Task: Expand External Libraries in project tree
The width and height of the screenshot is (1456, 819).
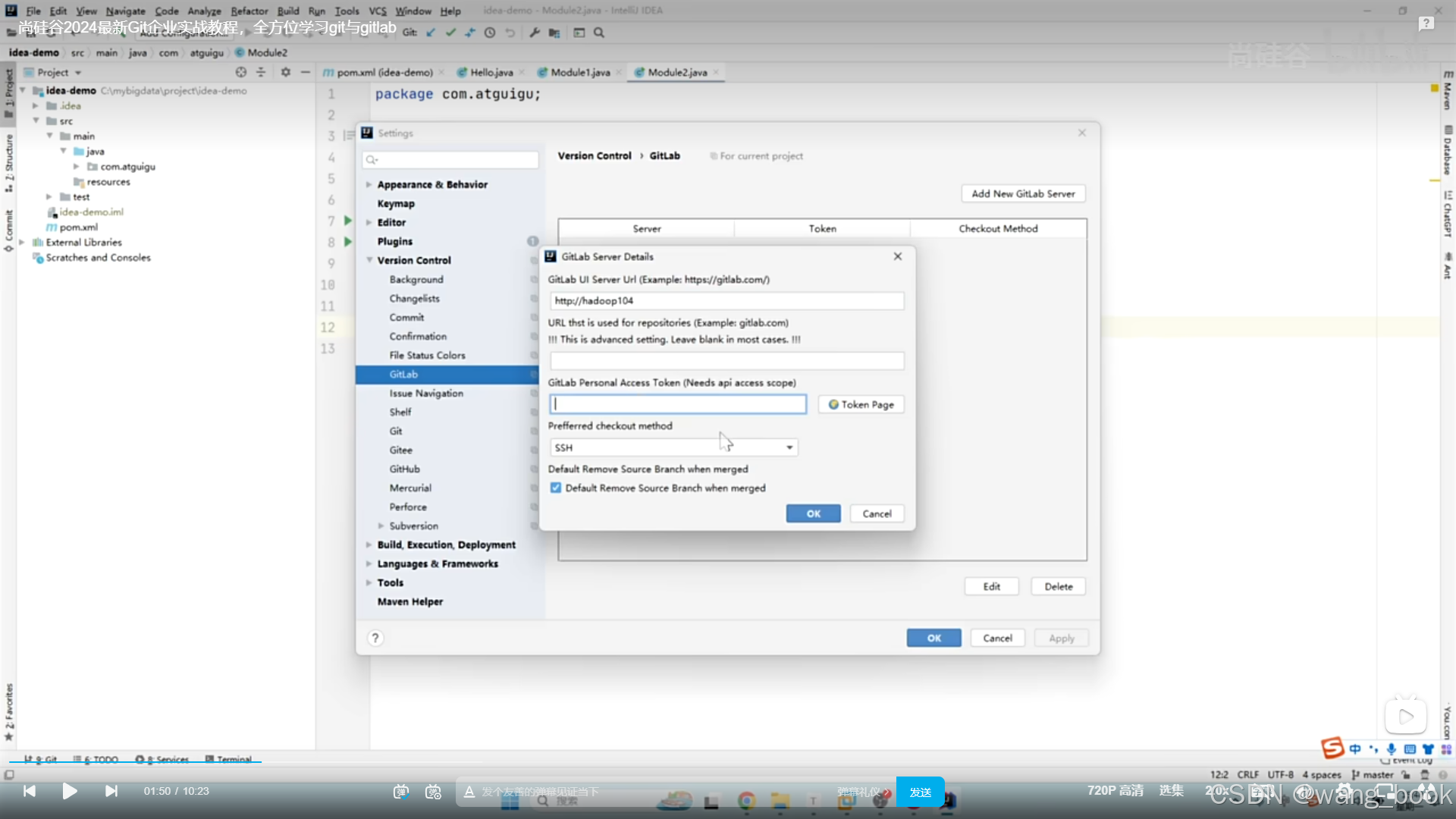Action: (x=22, y=242)
